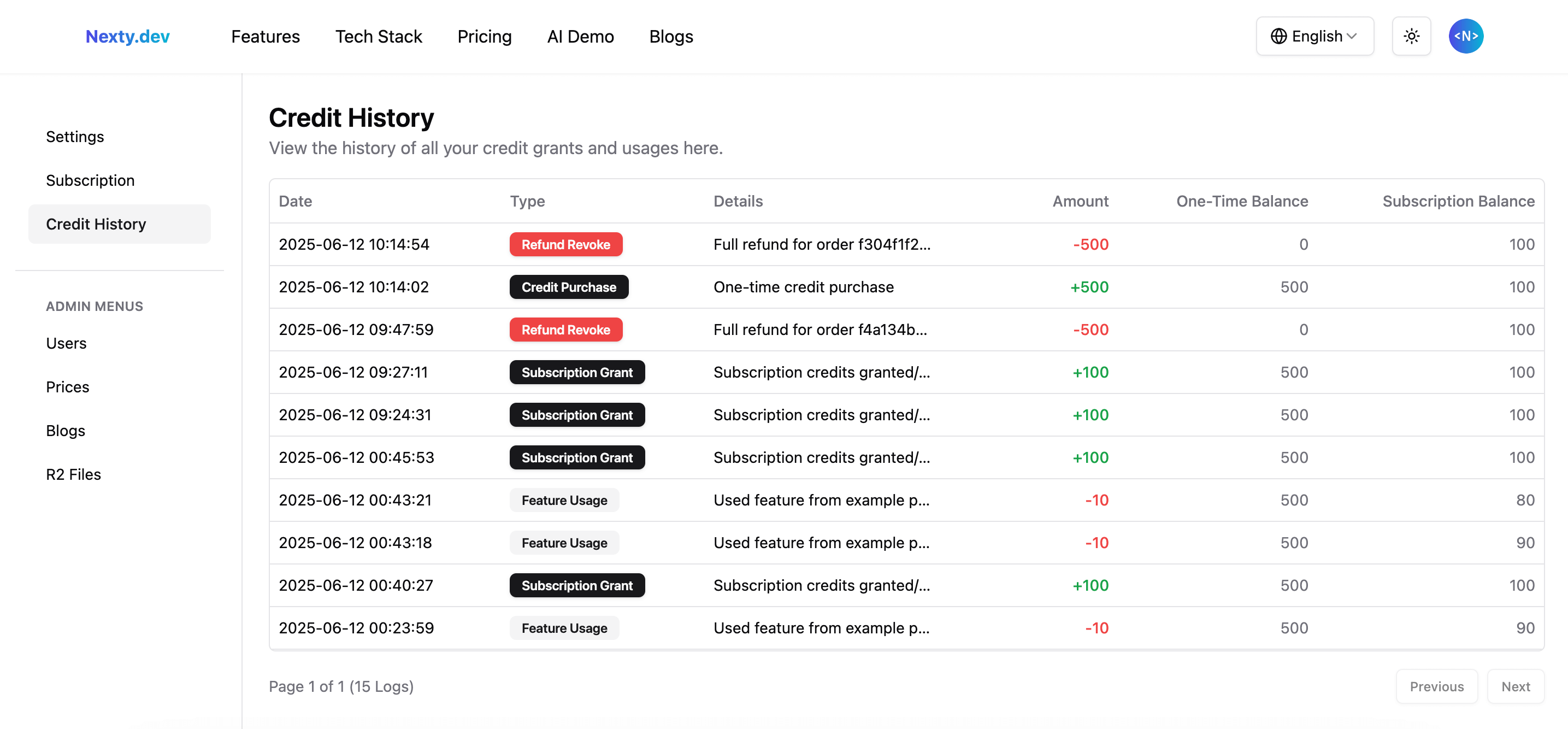Open the user avatar menu
Image resolution: width=1568 pixels, height=729 pixels.
click(1466, 37)
